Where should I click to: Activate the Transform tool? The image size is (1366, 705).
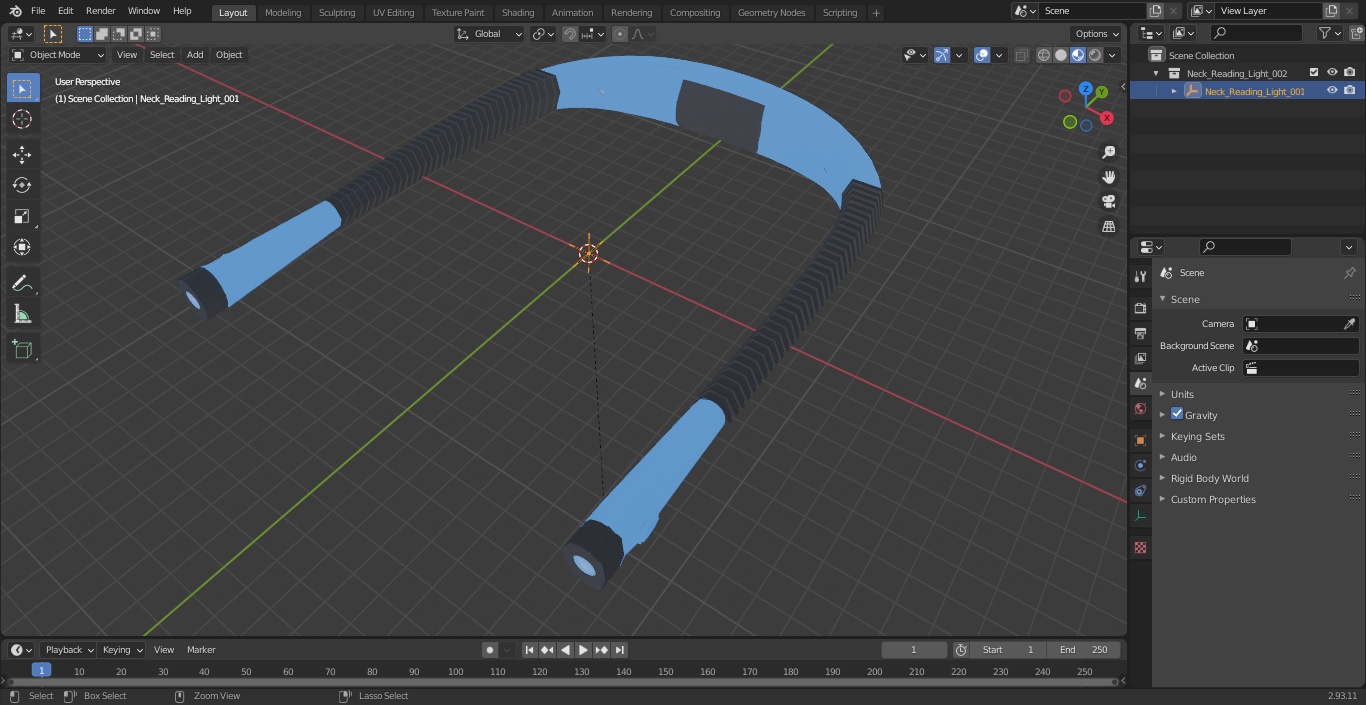click(x=22, y=247)
